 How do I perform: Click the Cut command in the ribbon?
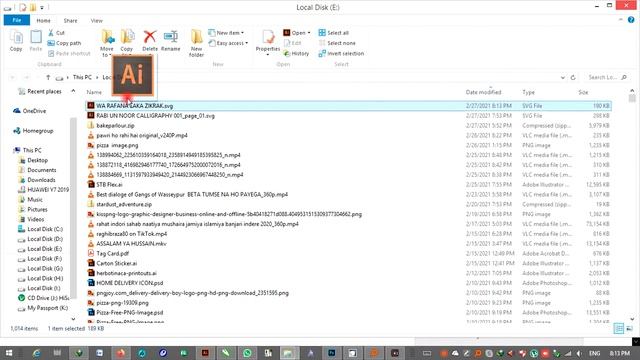click(x=56, y=33)
